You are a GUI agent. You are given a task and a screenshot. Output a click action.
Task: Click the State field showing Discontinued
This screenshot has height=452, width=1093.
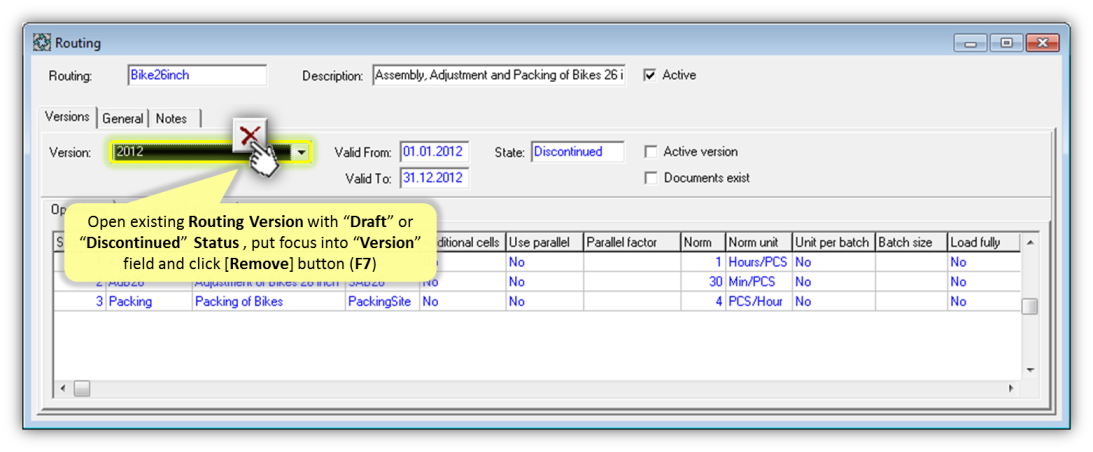point(578,151)
